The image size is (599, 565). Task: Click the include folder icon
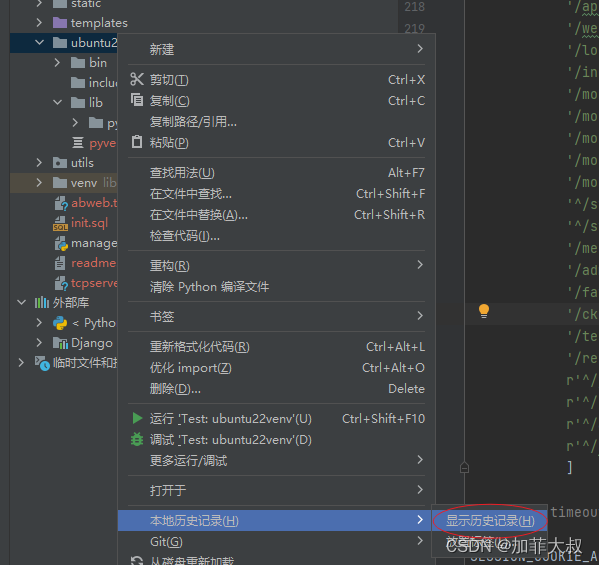pos(78,83)
